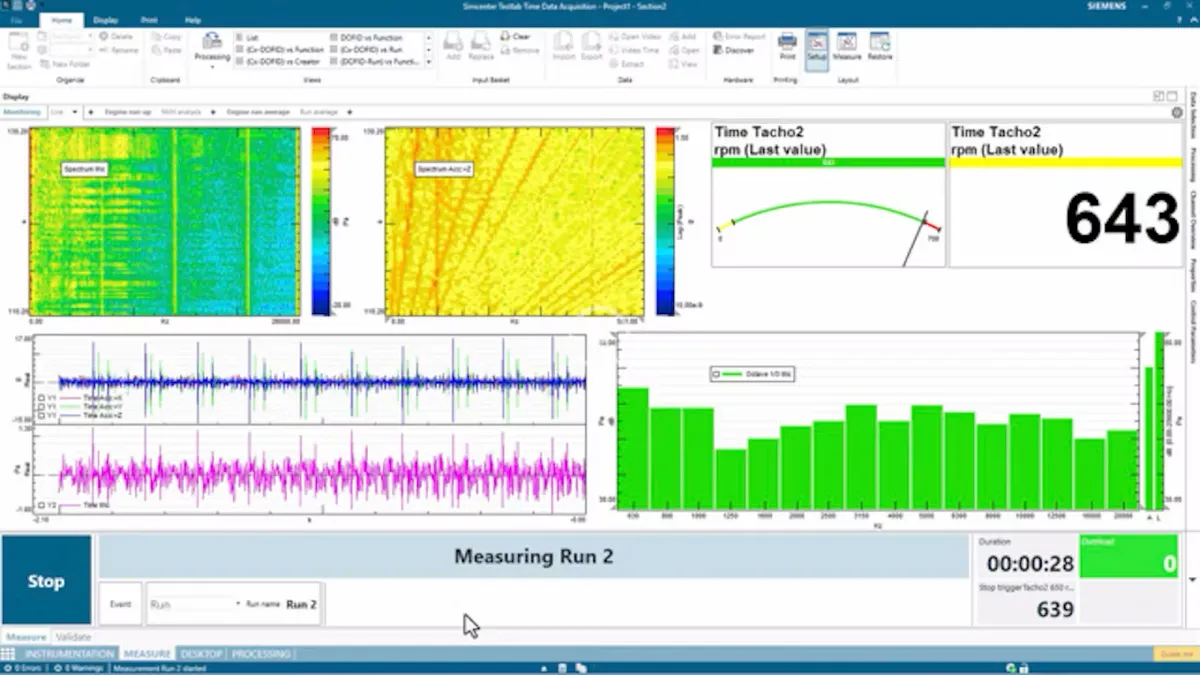Click Open Video in Data group

coord(634,36)
